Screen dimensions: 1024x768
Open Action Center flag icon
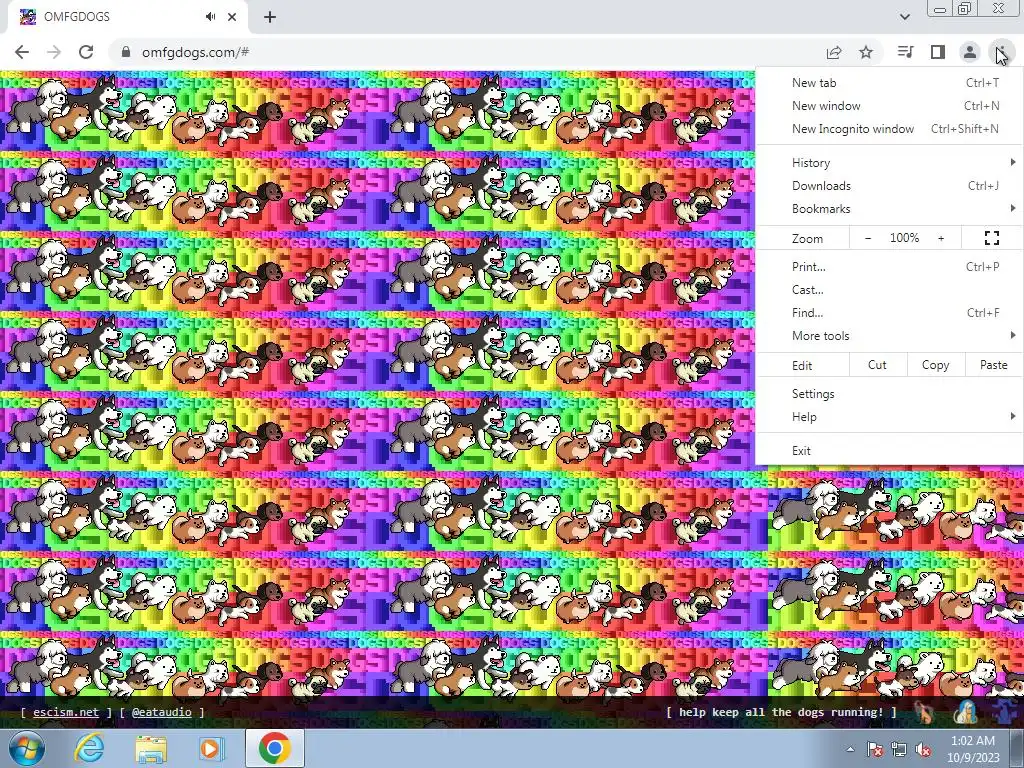(874, 749)
